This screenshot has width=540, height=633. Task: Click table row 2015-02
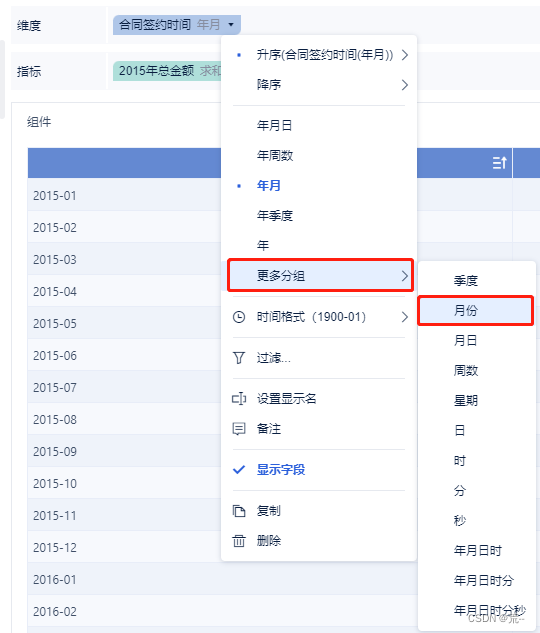click(x=124, y=227)
